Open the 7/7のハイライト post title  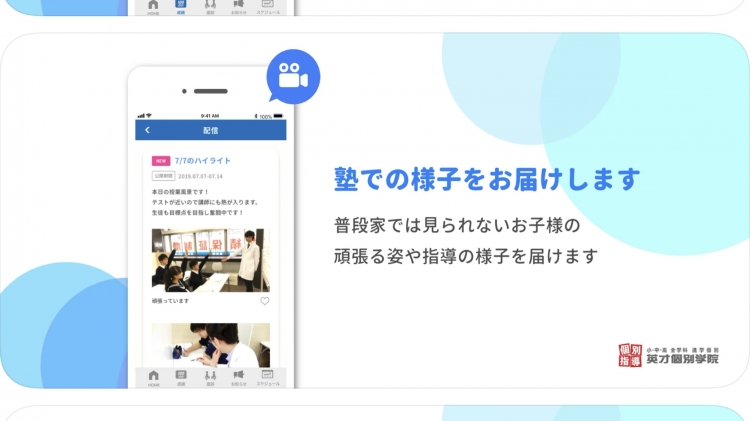click(203, 160)
